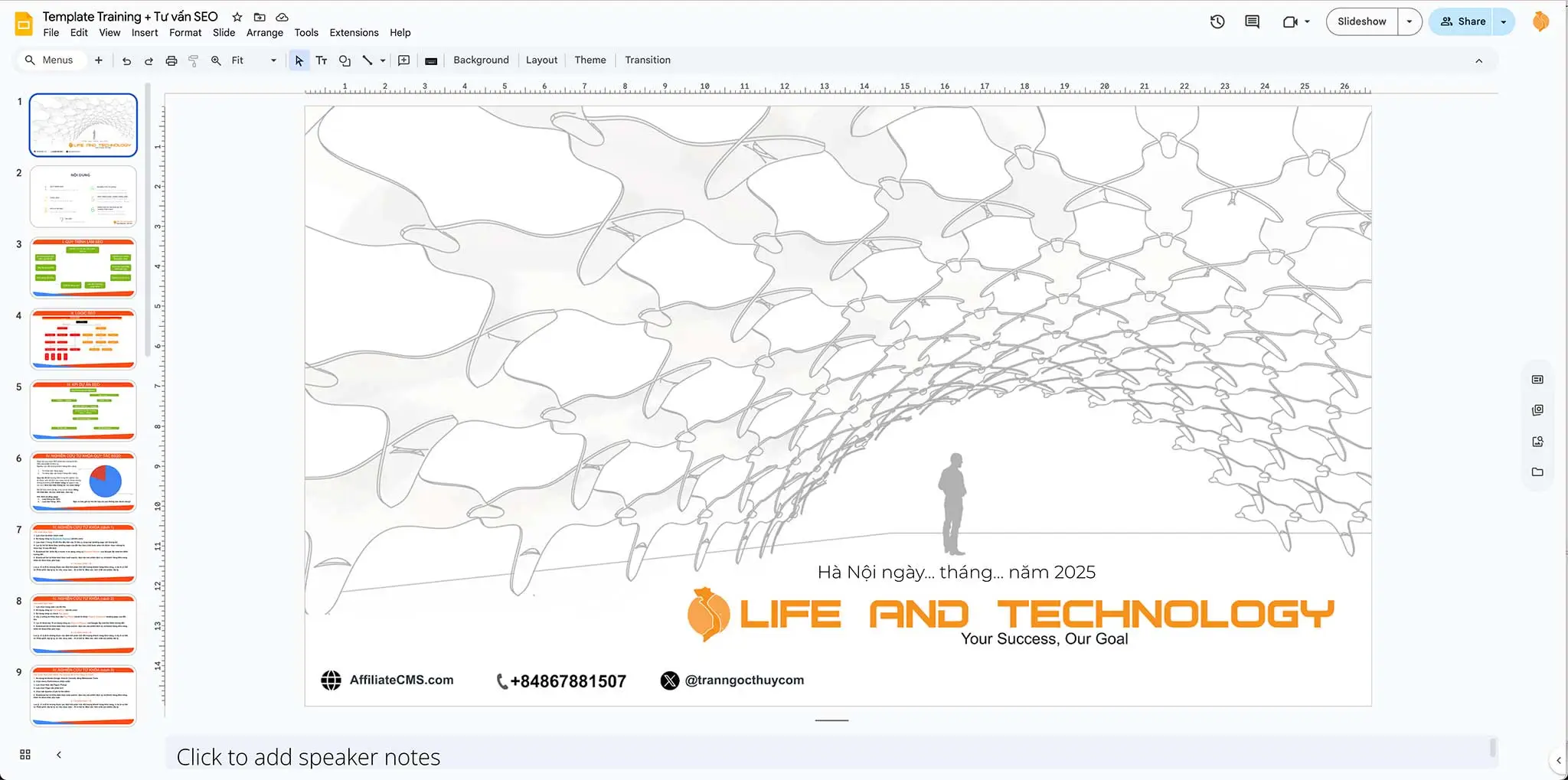Add a new slide with plus icon
The width and height of the screenshot is (1568, 780).
click(98, 60)
